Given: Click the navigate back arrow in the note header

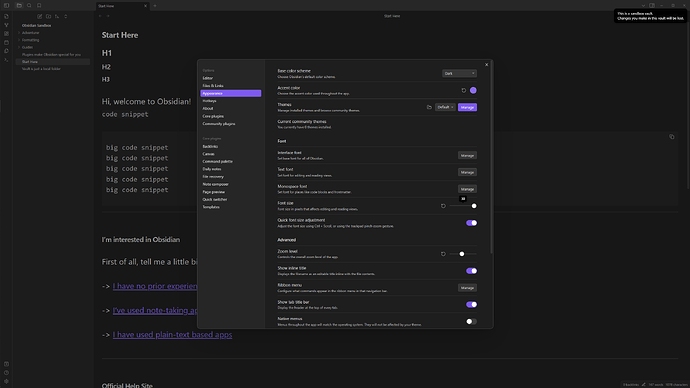Looking at the screenshot, I should 100,16.
